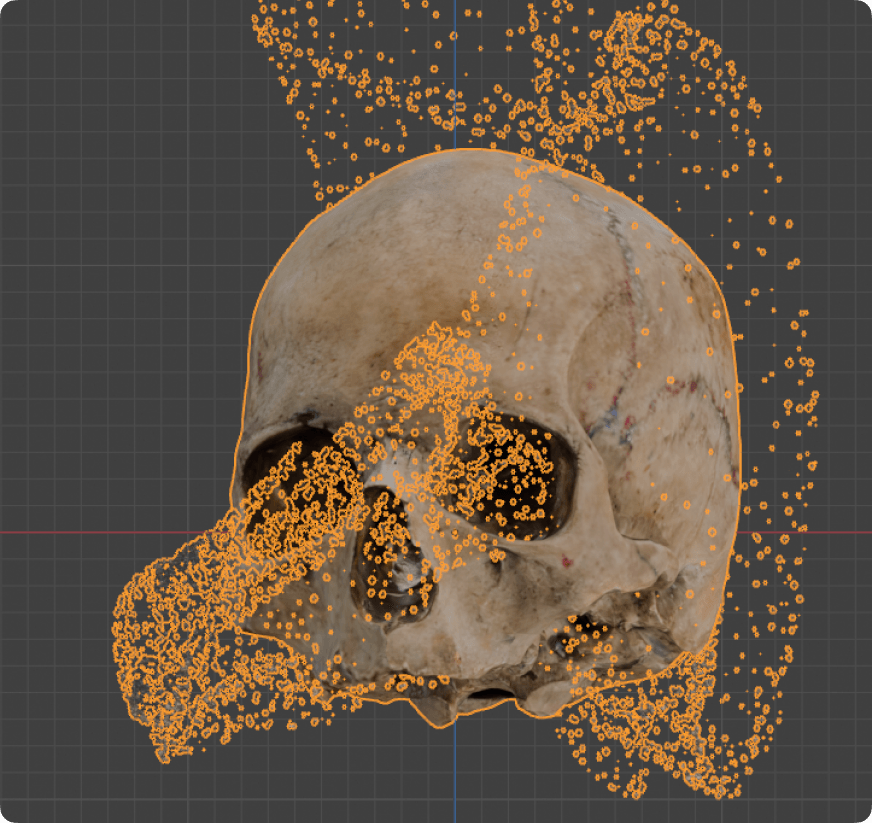Screen dimensions: 872x823
Task: Click scattered particles above skull at top left
Action: 300,60
